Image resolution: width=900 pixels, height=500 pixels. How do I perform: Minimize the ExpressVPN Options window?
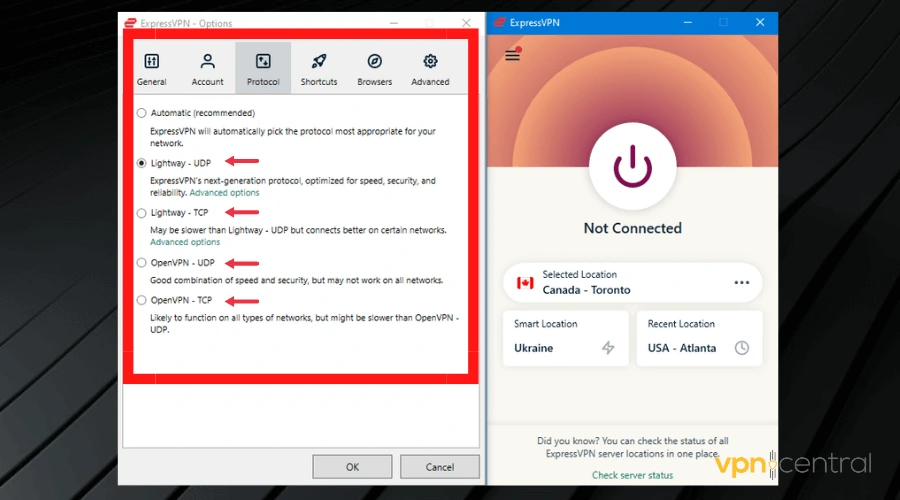394,23
